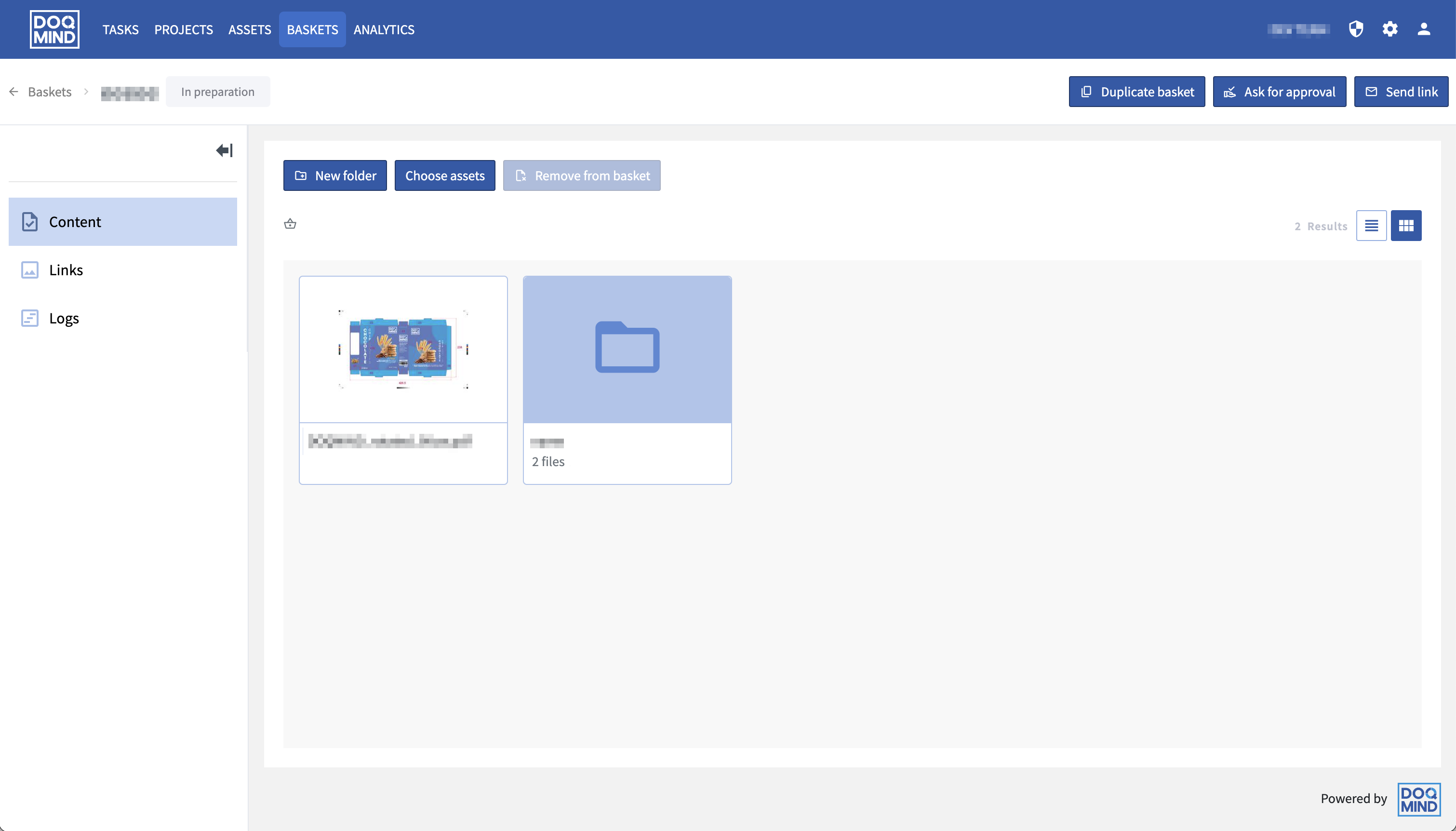Open the folder containing 2 files
Image resolution: width=1456 pixels, height=831 pixels.
(627, 349)
